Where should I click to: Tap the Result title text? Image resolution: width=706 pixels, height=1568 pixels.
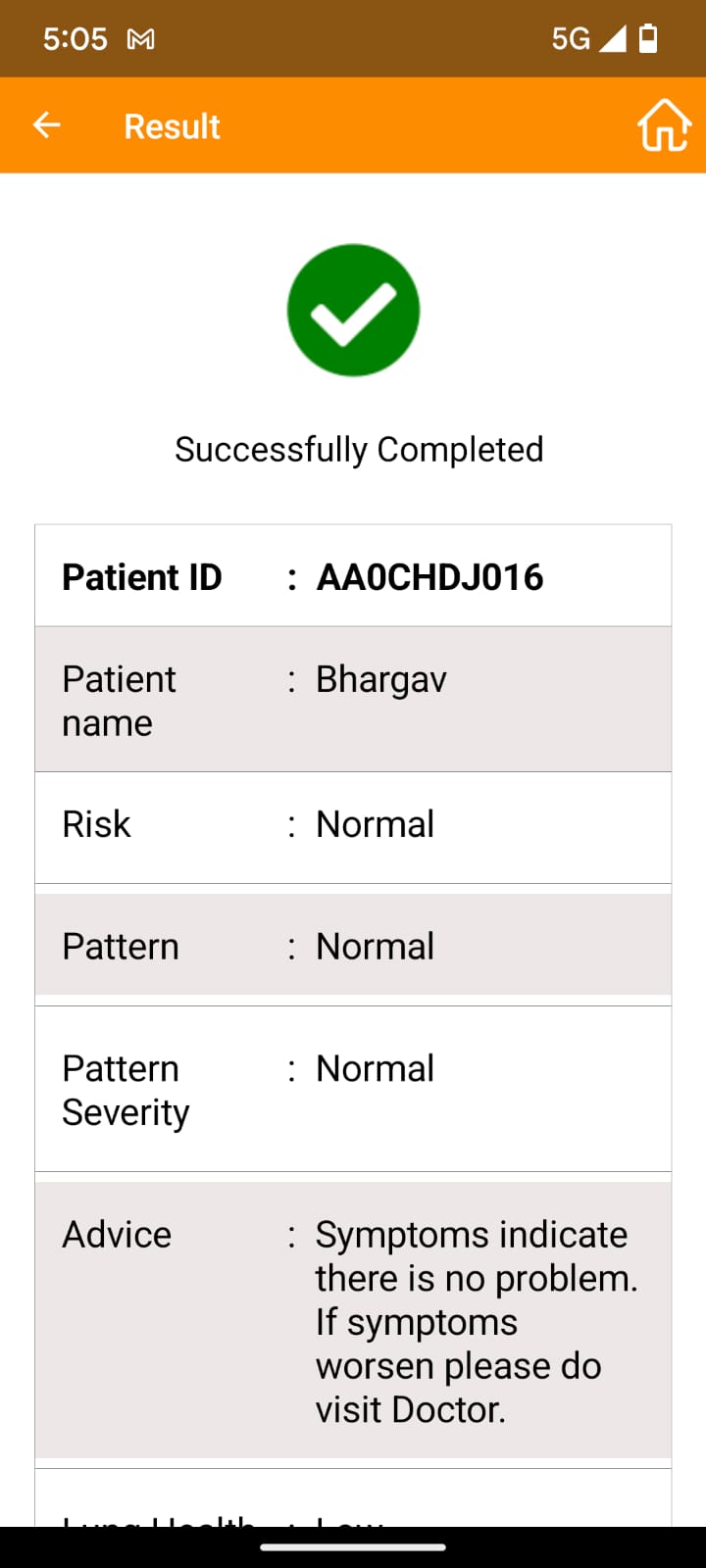pyautogui.click(x=172, y=126)
